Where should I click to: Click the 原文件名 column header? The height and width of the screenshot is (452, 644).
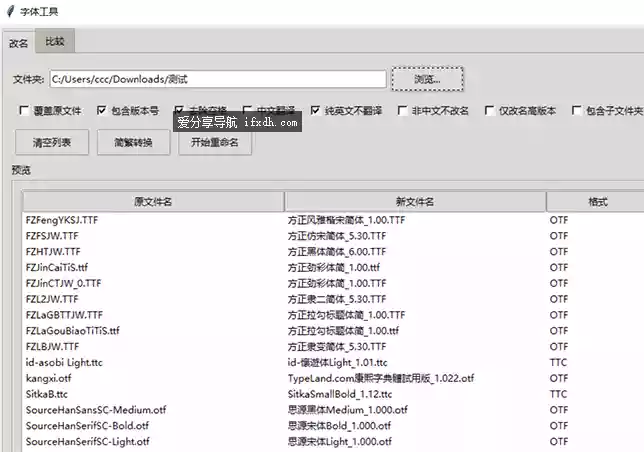[x=153, y=202]
